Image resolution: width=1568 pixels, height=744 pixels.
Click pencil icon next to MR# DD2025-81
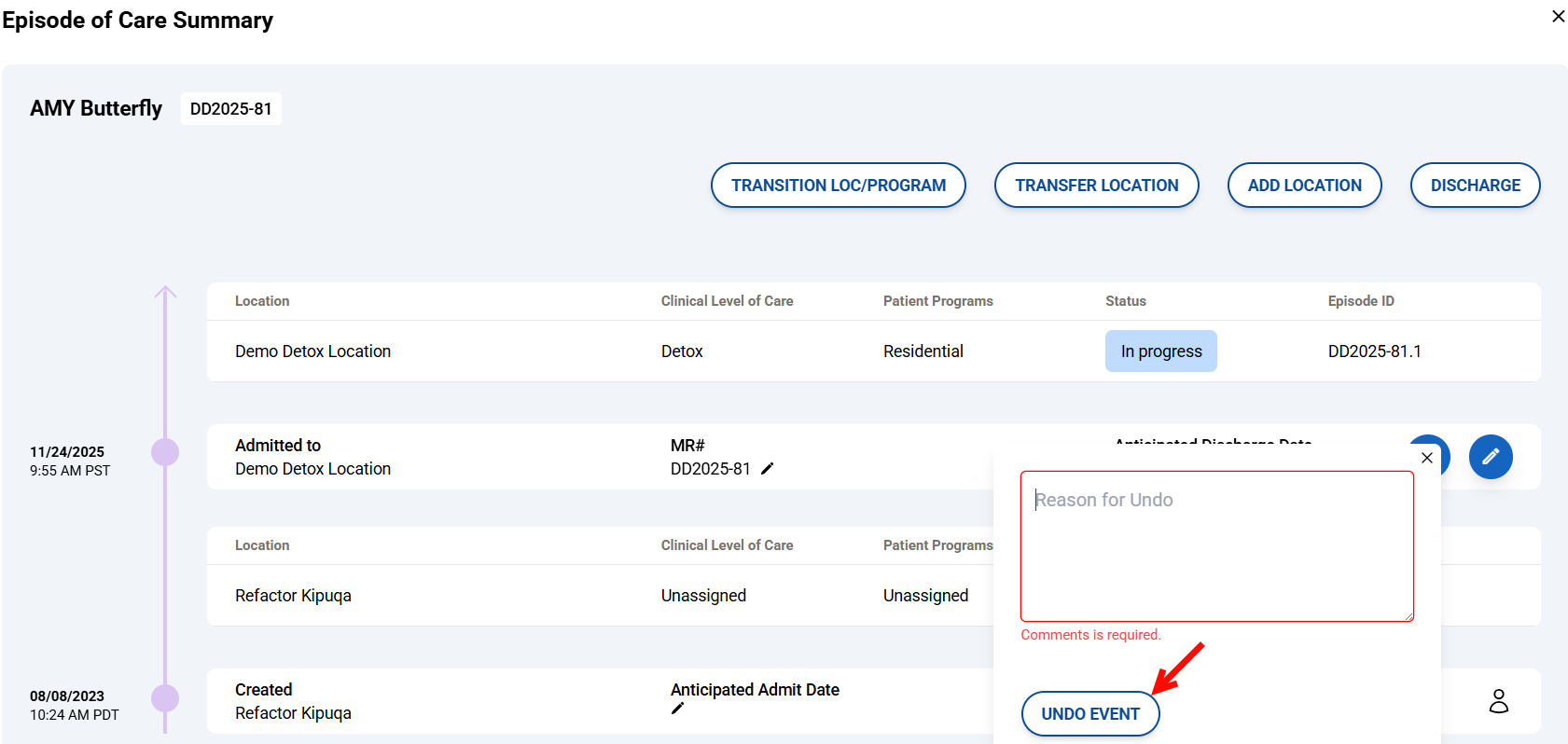pos(768,469)
